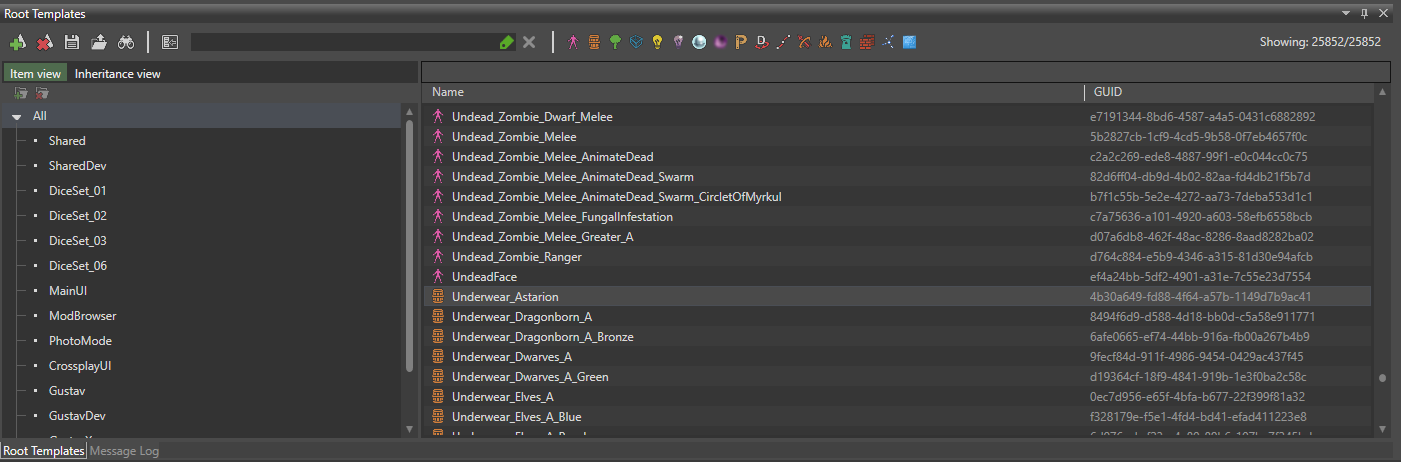Toggle the yellow light bulb filter icon
Screen dimensions: 1401x462
(658, 42)
